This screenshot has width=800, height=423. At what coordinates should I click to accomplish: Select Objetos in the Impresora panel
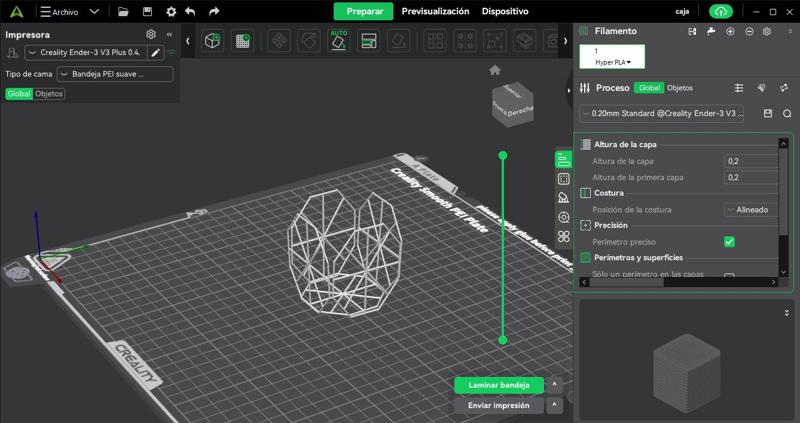49,94
